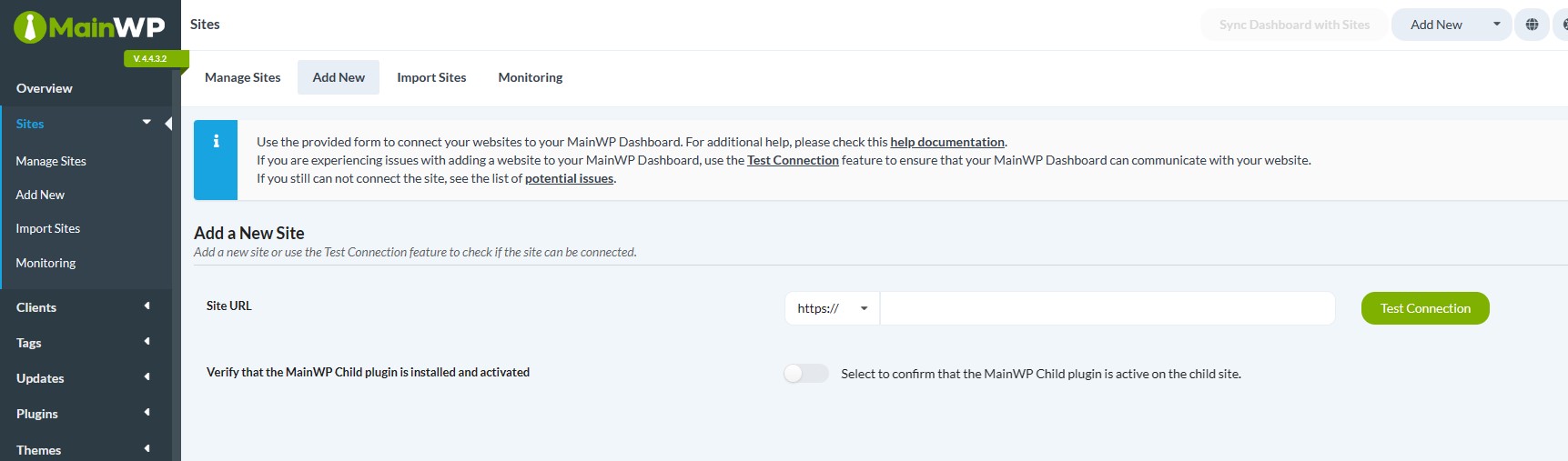The image size is (1568, 461).
Task: Collapse the Sites sidebar submenu caret
Action: [147, 123]
